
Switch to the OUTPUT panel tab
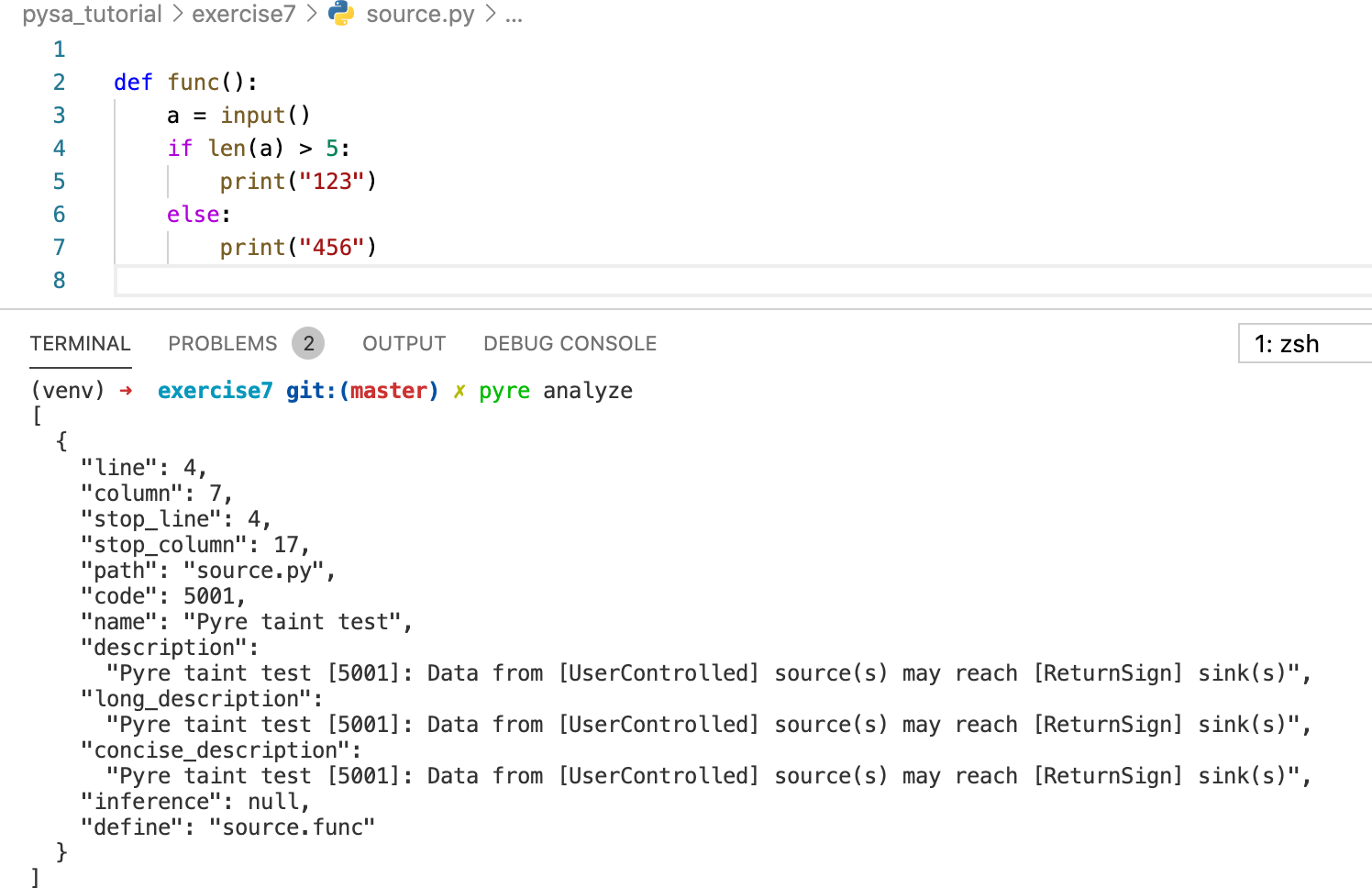pyautogui.click(x=404, y=344)
